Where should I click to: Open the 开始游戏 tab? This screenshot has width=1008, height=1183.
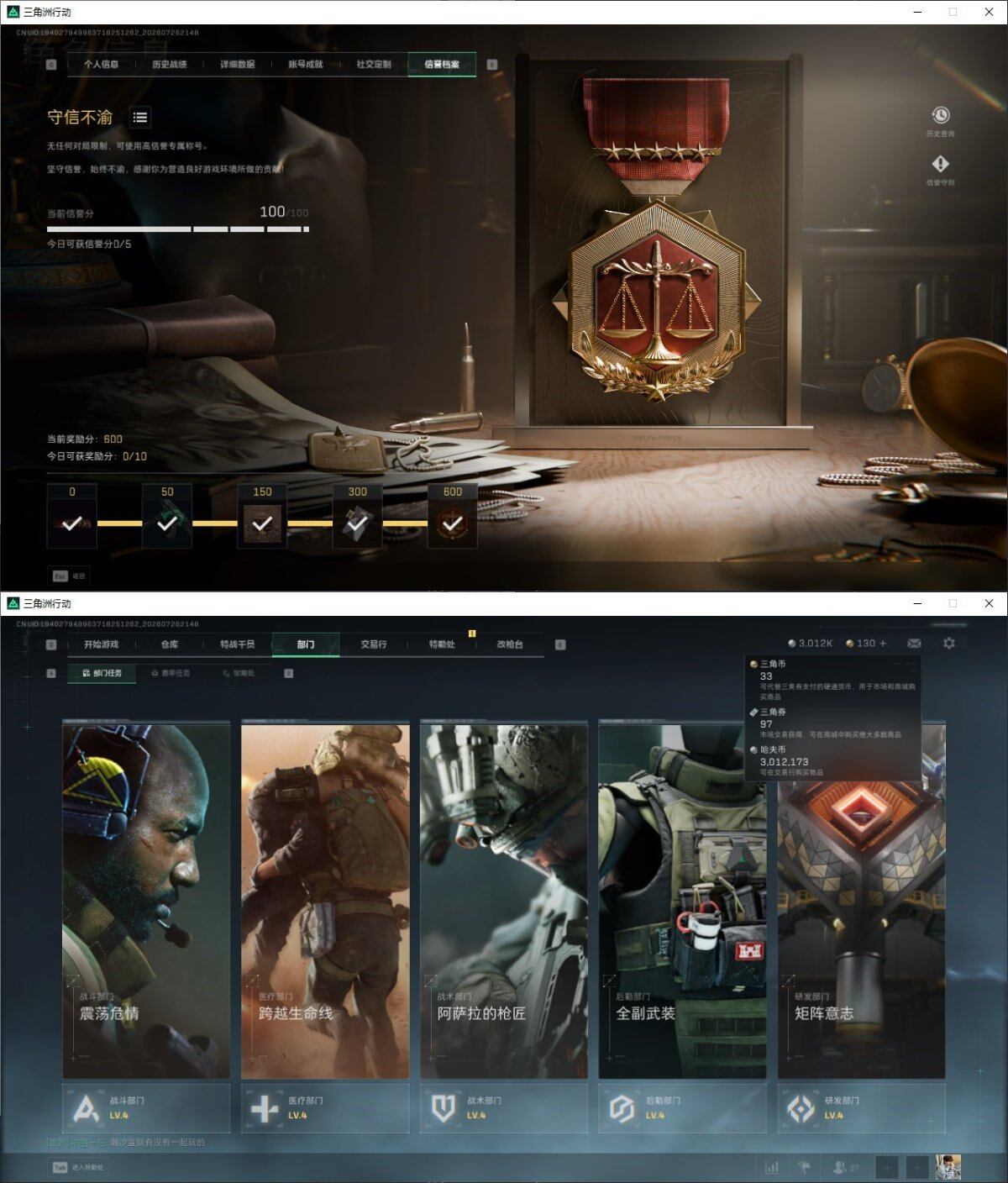click(101, 644)
